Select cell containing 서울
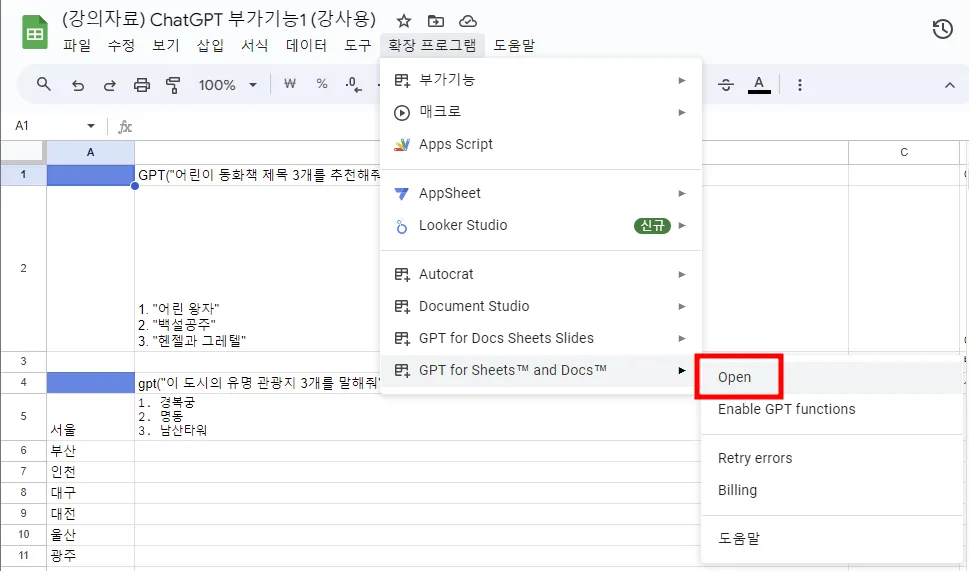 [x=90, y=417]
